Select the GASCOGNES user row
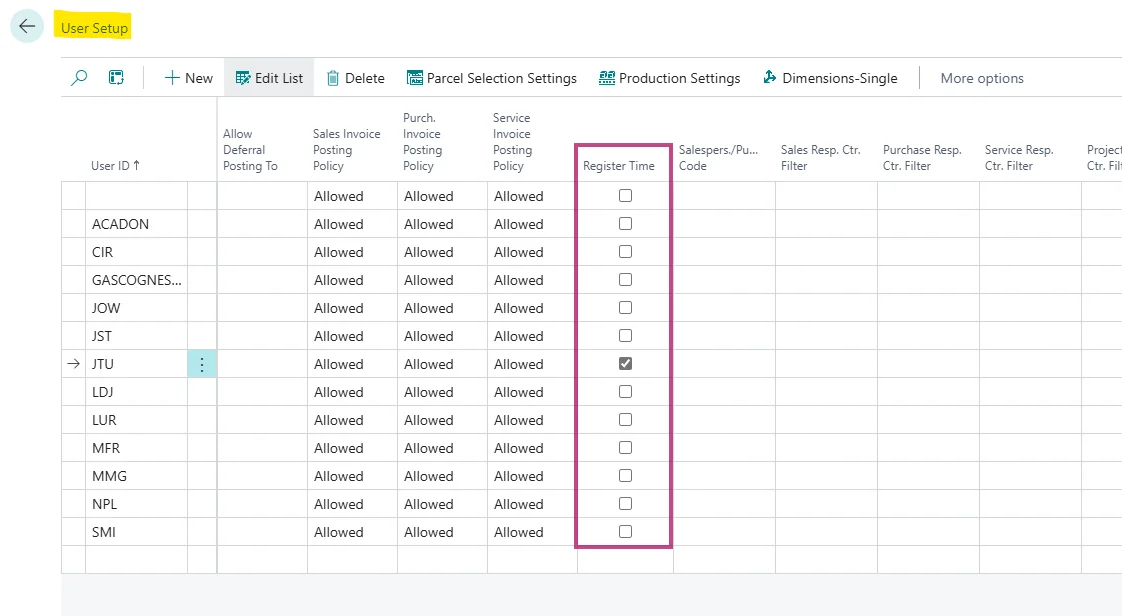1122x616 pixels. coord(137,280)
